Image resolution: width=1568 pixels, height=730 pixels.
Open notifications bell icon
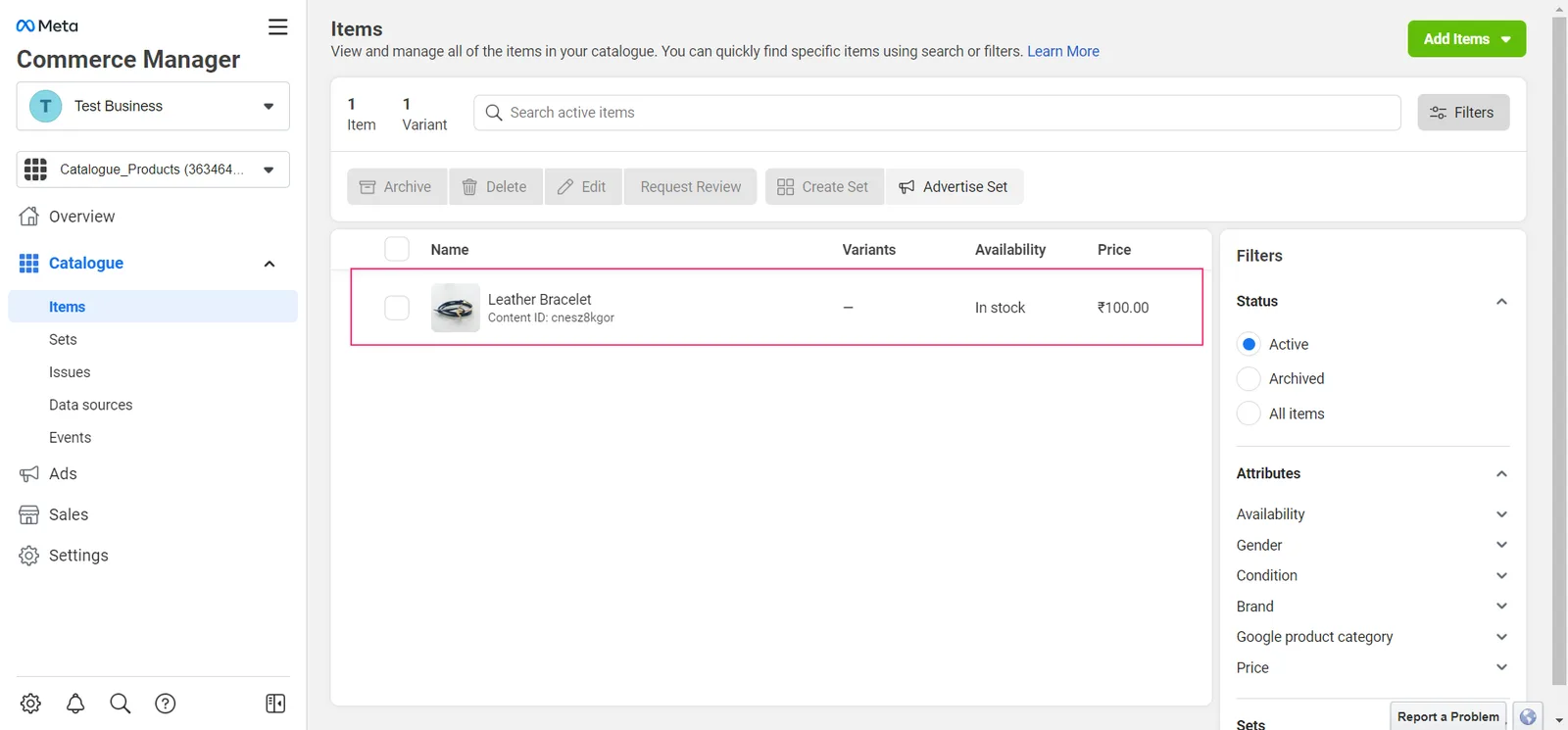pos(75,704)
